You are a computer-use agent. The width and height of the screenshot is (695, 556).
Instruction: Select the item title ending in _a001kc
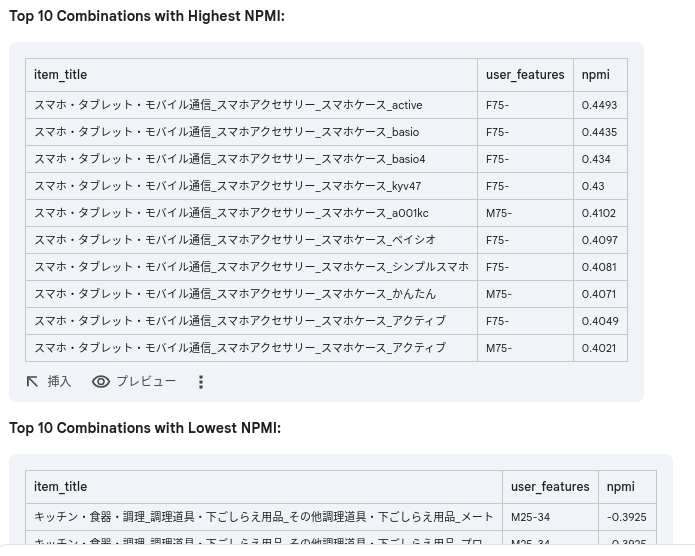(231, 213)
